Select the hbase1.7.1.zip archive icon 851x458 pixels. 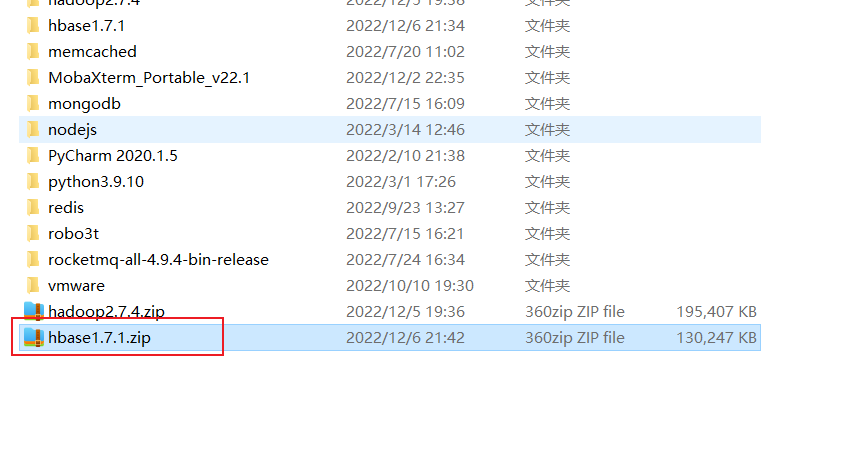34,338
